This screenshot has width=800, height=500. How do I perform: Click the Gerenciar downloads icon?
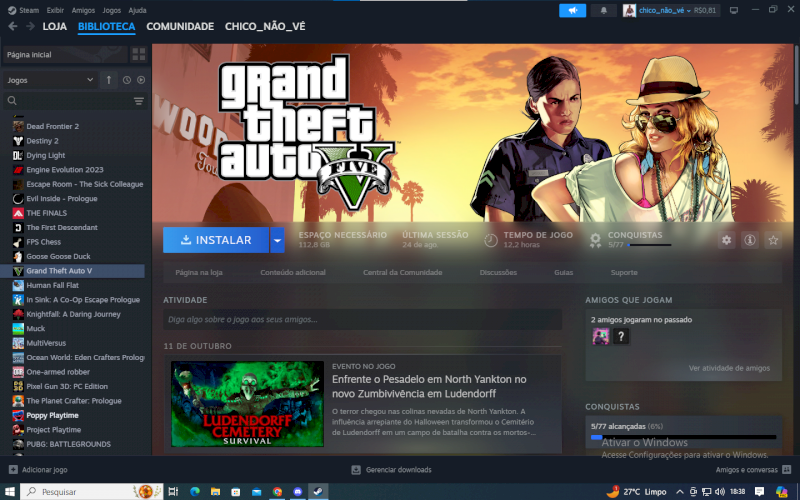coord(356,469)
